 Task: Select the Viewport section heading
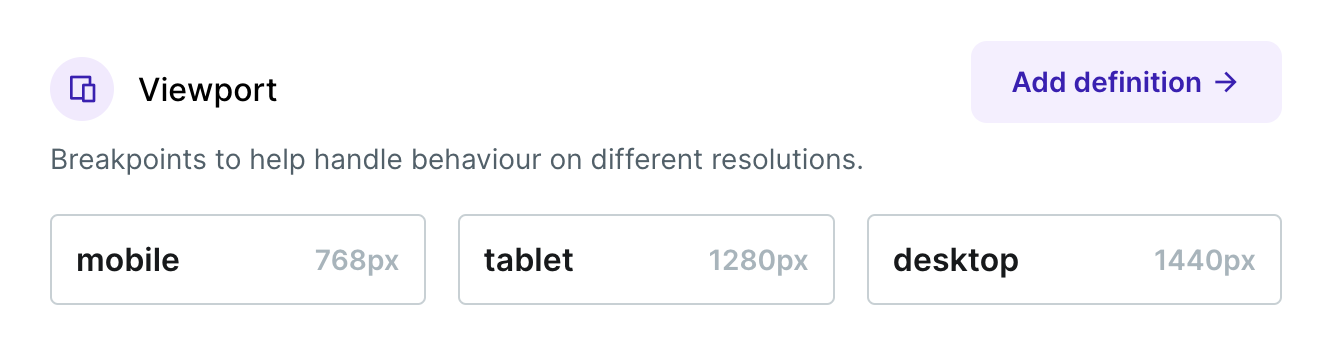coord(208,90)
